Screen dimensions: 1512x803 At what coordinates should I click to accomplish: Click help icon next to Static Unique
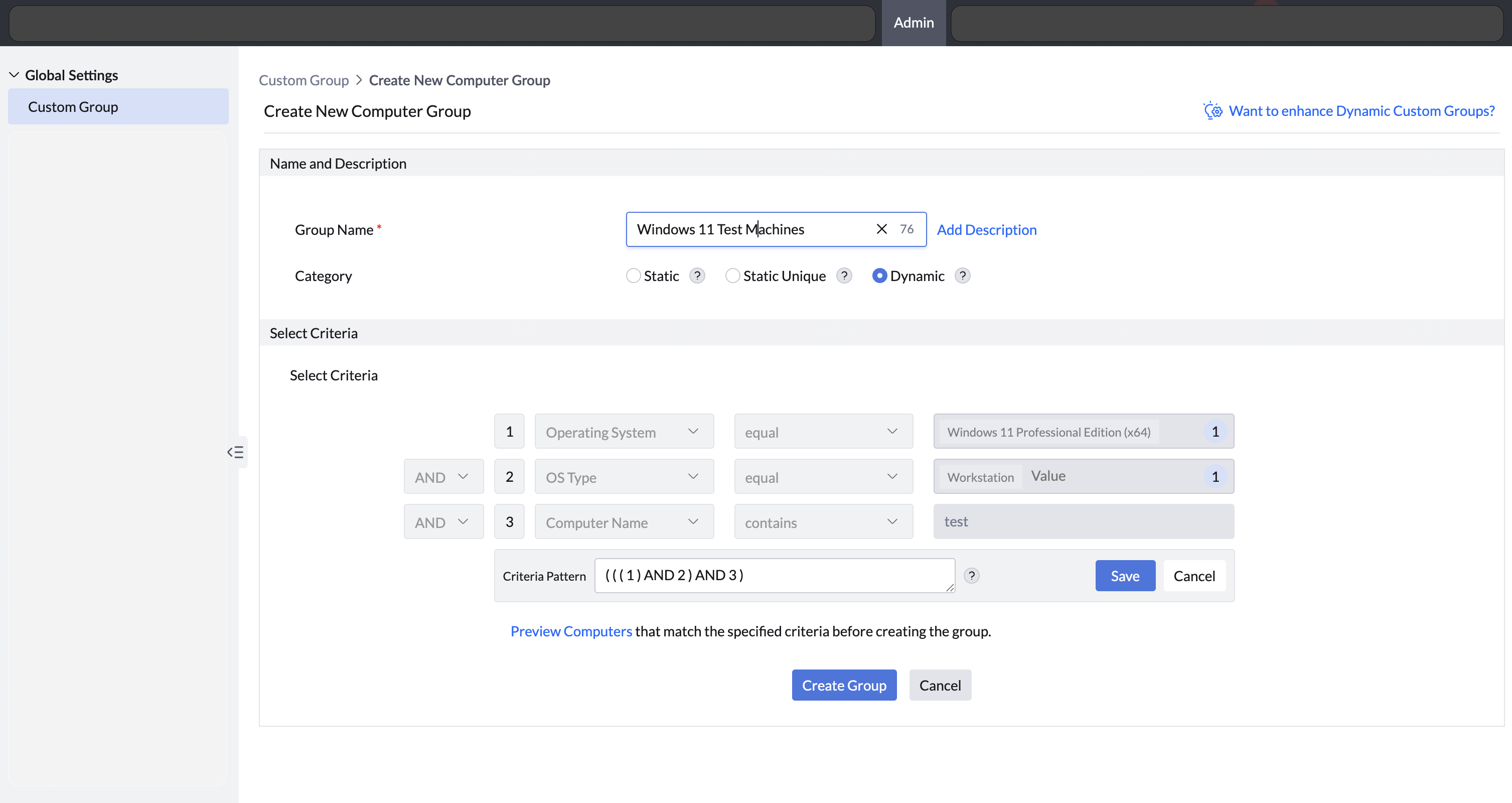[x=843, y=276]
